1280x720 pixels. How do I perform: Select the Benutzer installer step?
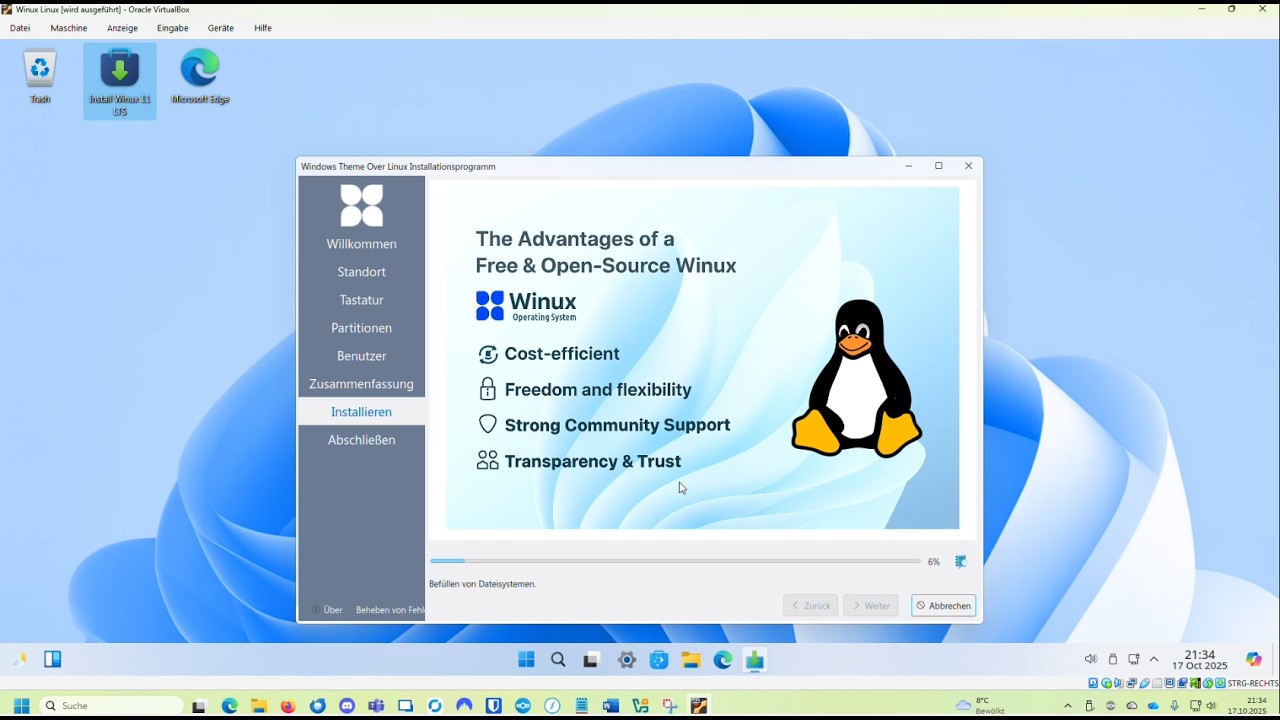click(x=361, y=356)
